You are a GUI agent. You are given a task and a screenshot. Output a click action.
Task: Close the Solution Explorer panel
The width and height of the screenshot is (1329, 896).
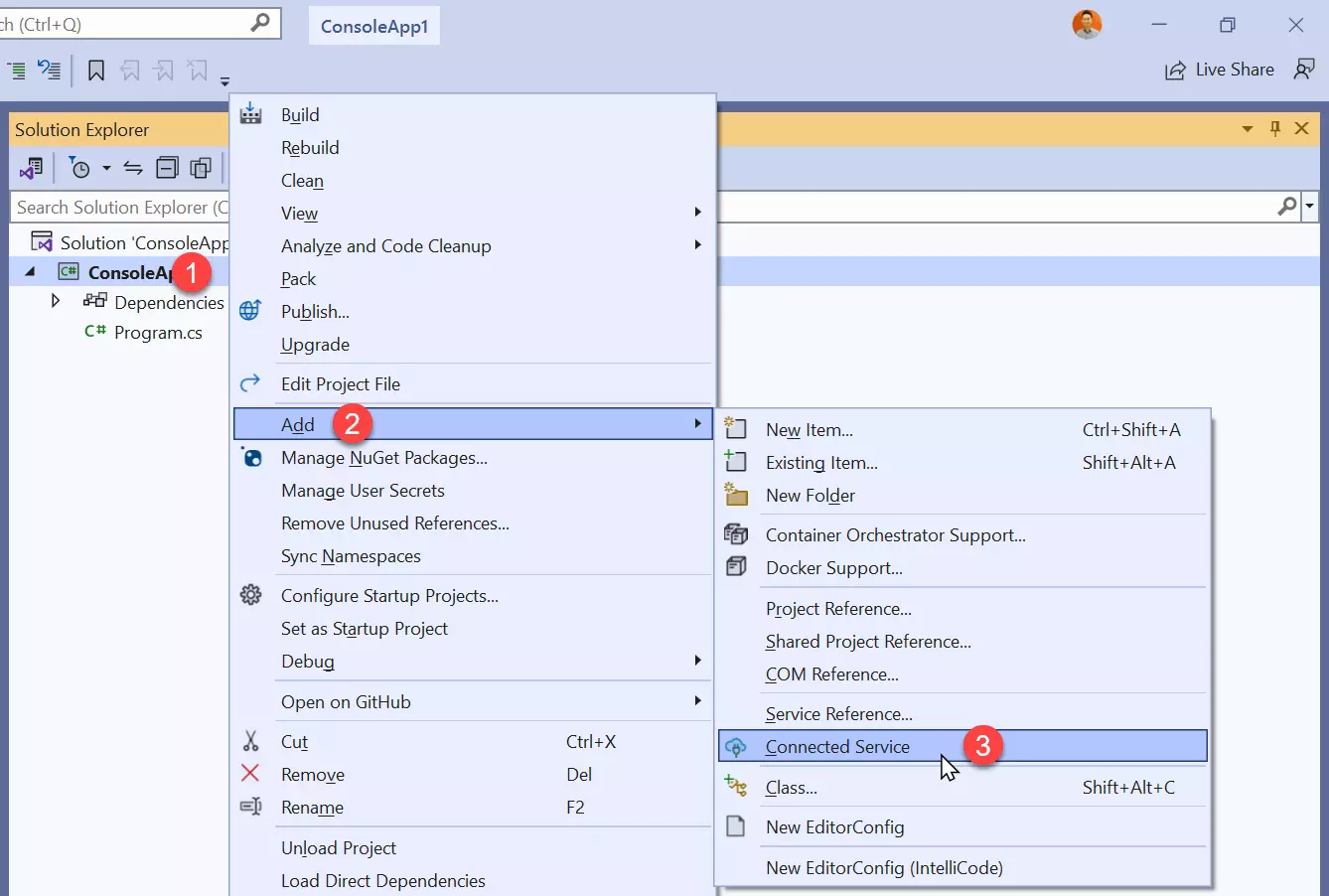[1301, 129]
